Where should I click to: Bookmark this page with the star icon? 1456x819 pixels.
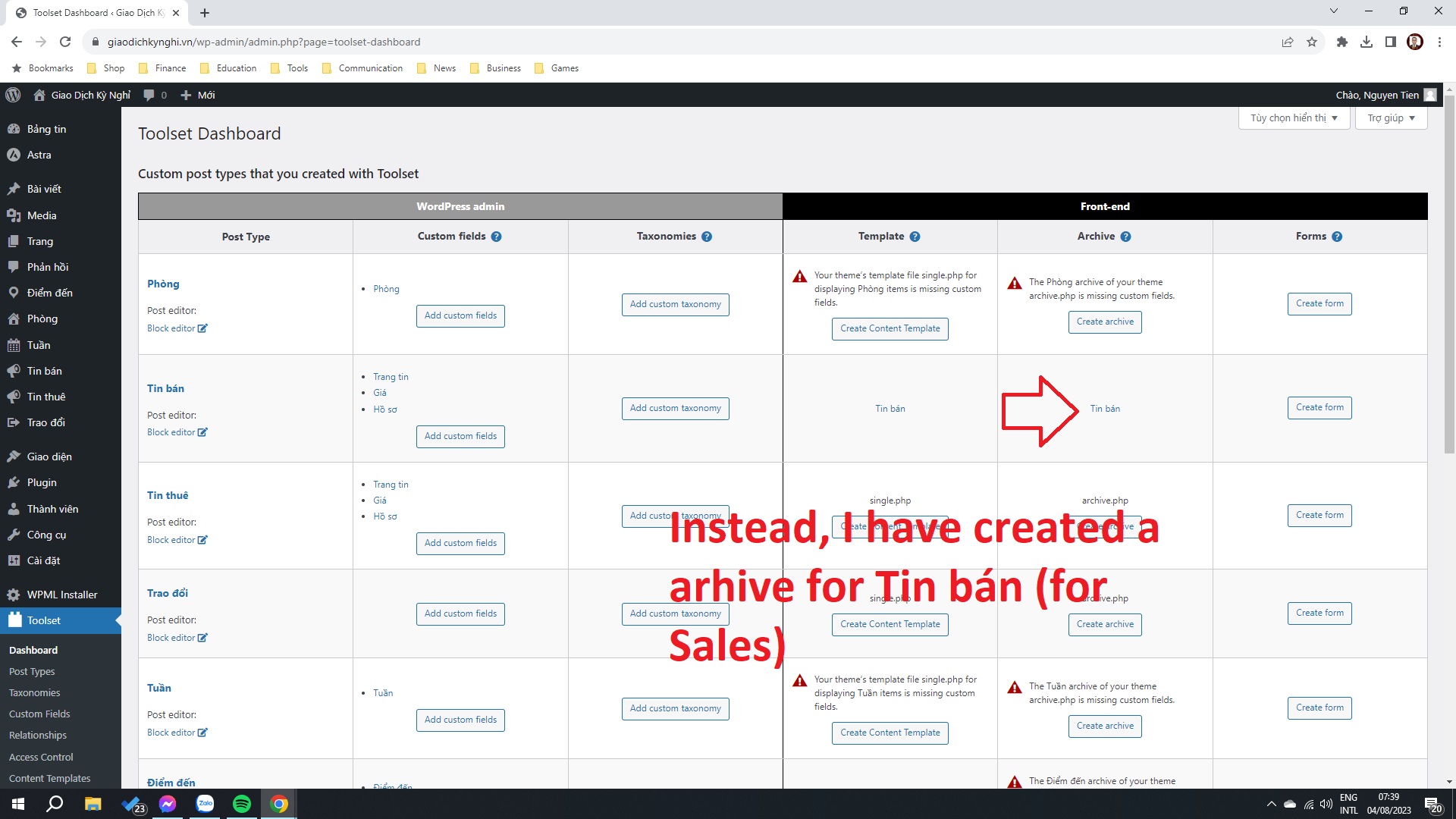point(1312,42)
